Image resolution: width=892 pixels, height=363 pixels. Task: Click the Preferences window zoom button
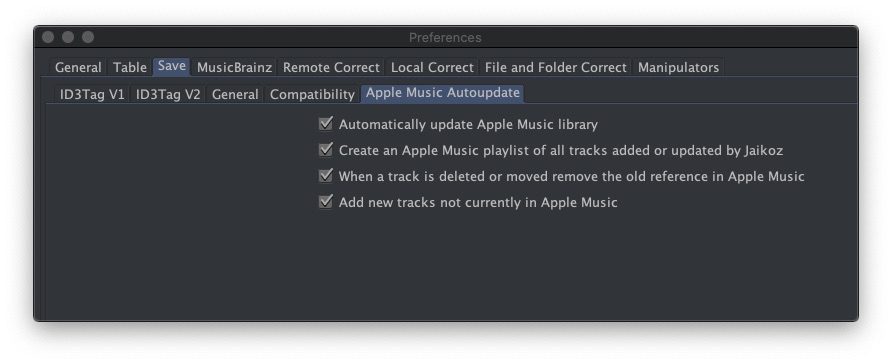click(x=88, y=37)
